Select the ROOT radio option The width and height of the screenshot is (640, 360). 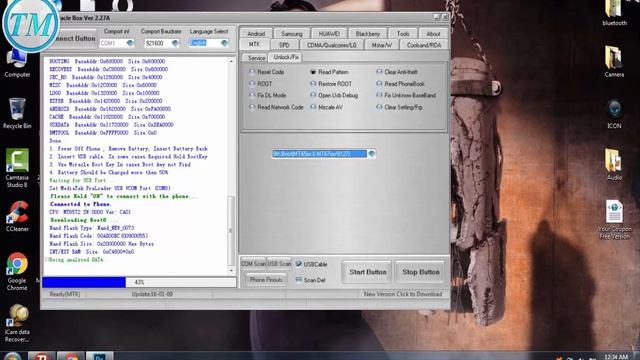[x=252, y=84]
